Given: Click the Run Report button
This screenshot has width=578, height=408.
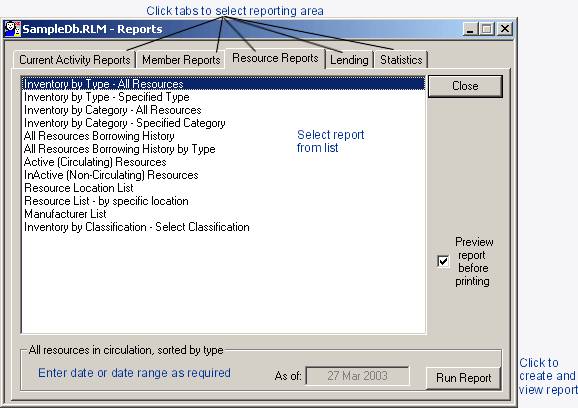Looking at the screenshot, I should [463, 378].
